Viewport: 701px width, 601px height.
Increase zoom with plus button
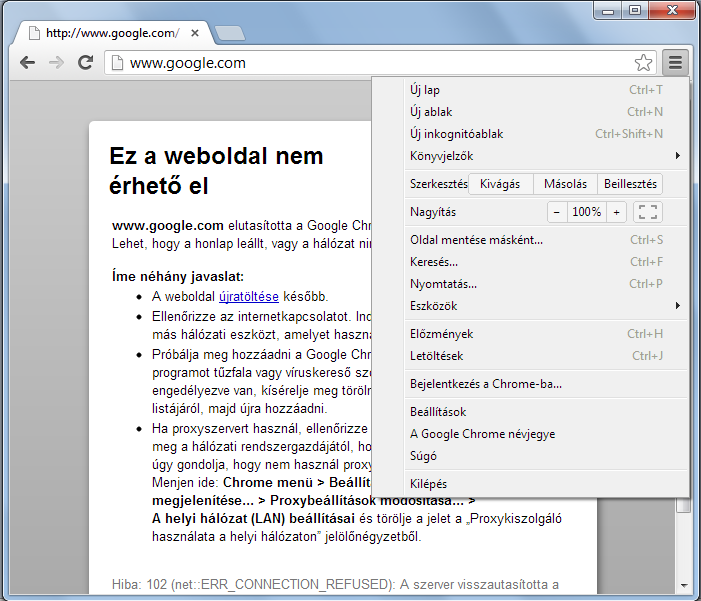pyautogui.click(x=617, y=212)
